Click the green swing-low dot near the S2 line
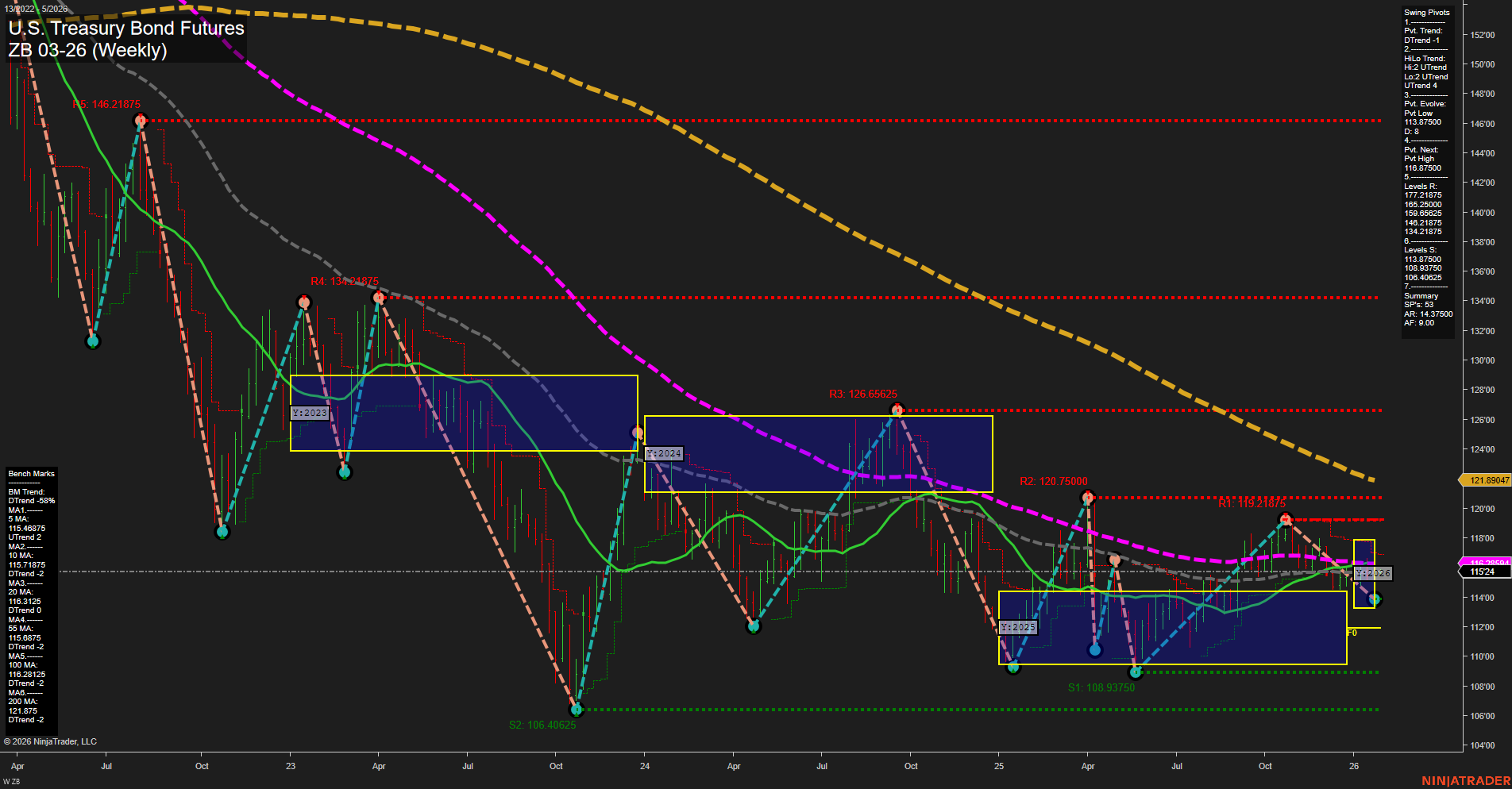This screenshot has height=789, width=1512. point(577,710)
